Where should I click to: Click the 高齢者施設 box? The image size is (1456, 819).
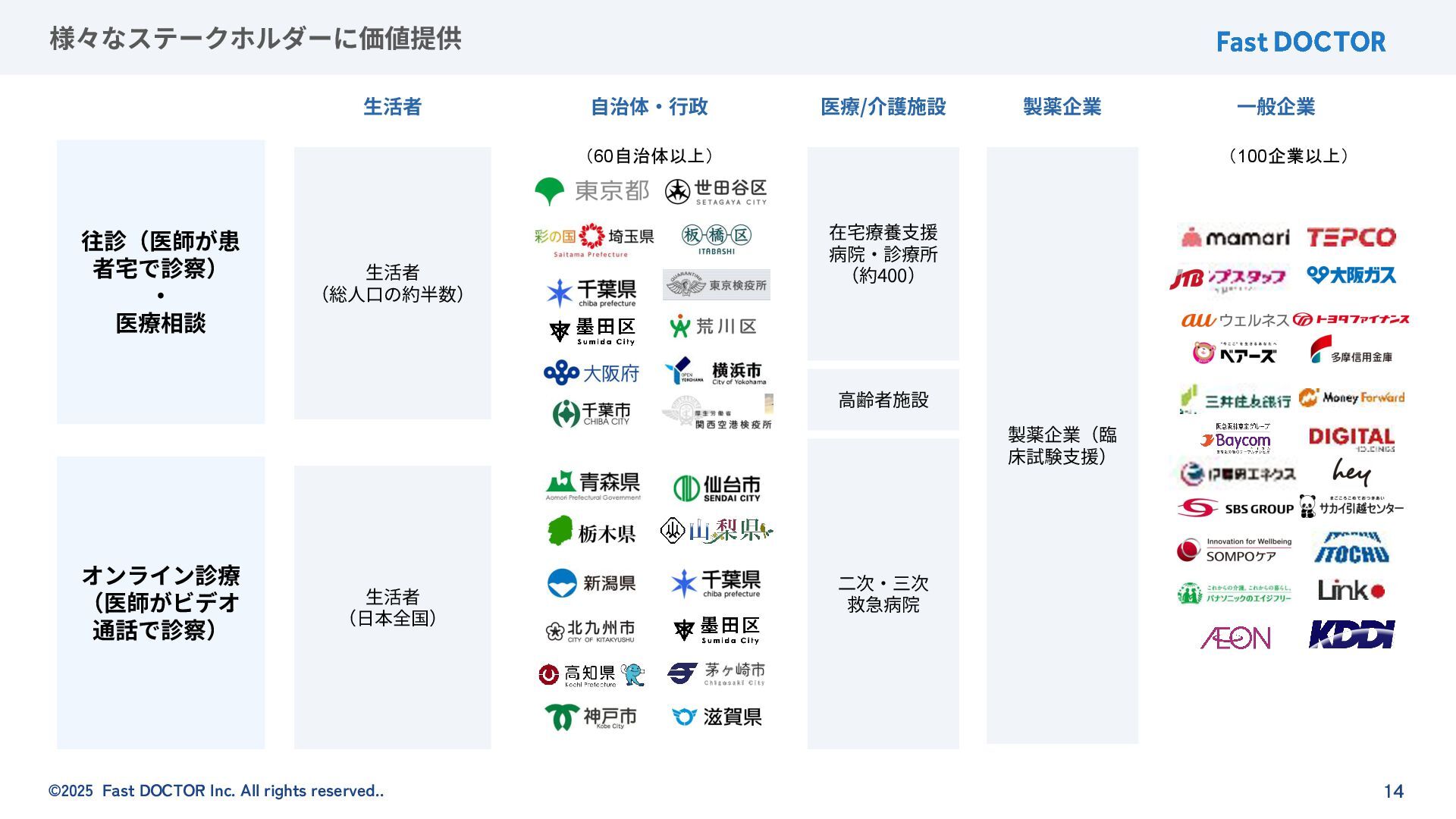883,400
